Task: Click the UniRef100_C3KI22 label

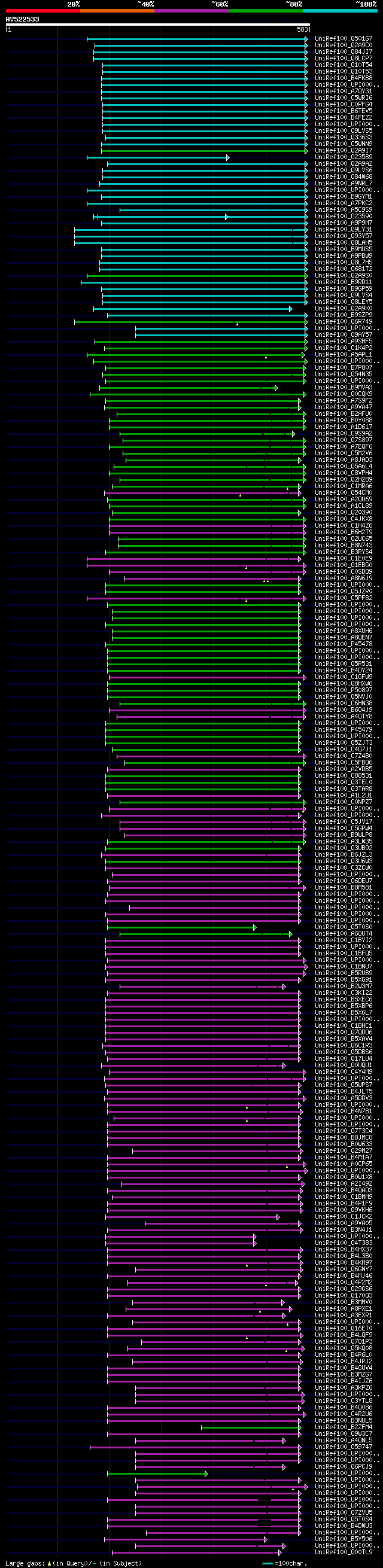Action: (344, 994)
